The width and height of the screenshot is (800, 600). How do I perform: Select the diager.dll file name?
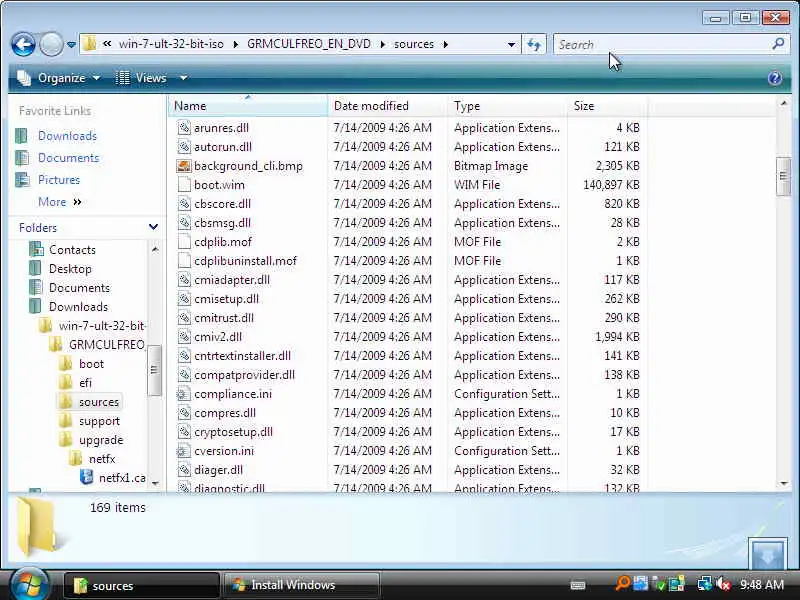click(x=218, y=470)
